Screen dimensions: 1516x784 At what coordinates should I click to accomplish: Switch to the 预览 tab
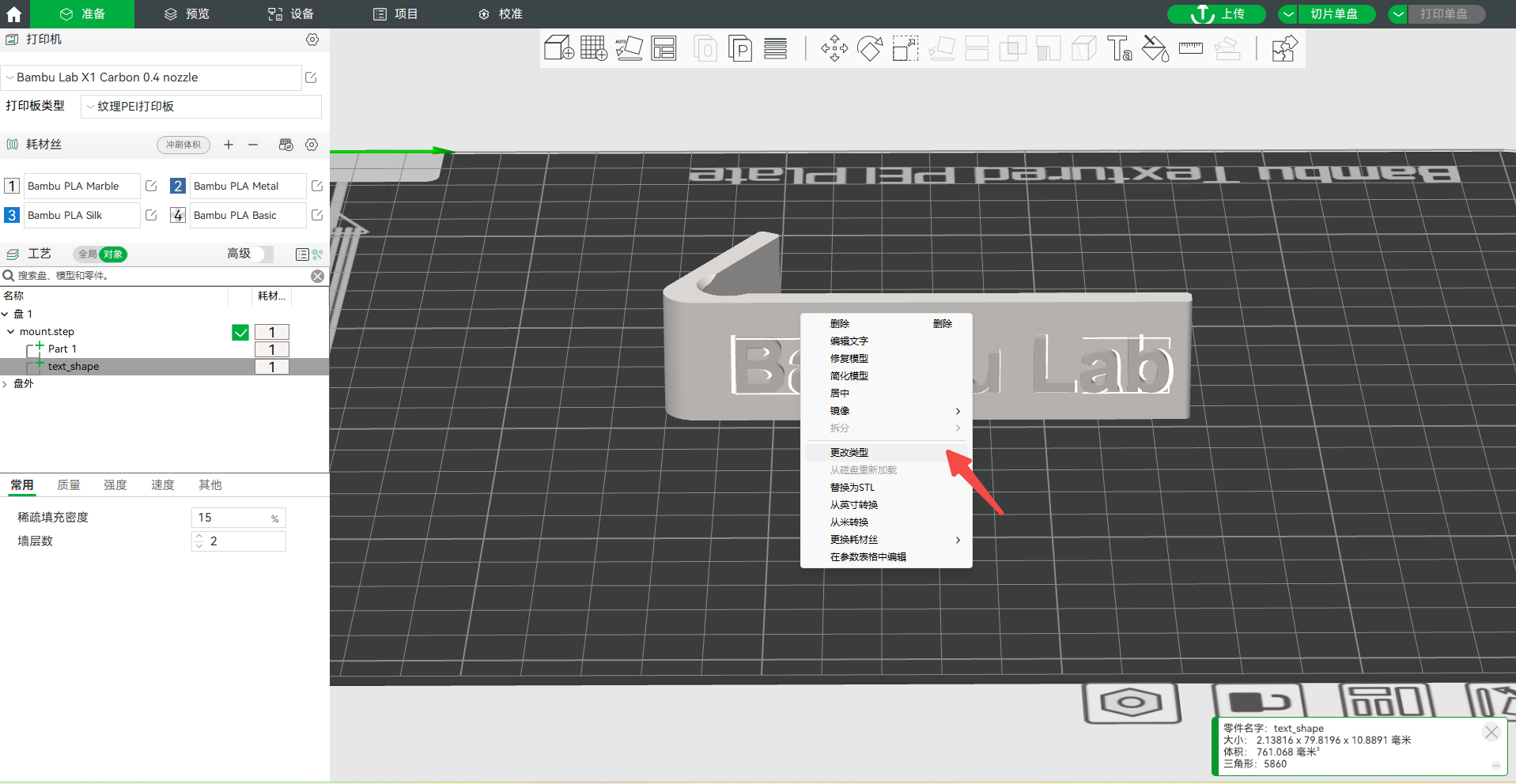(187, 14)
